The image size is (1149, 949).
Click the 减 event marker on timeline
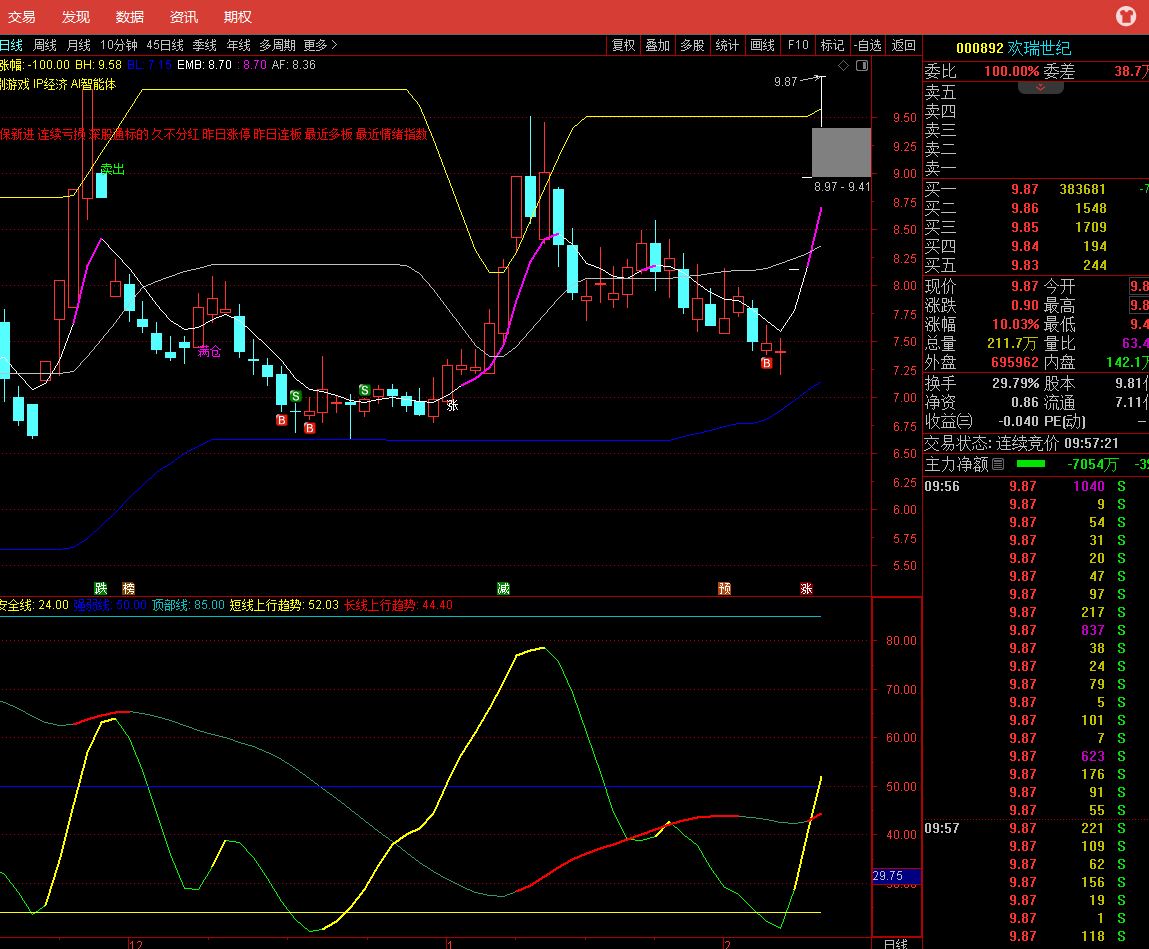click(503, 588)
